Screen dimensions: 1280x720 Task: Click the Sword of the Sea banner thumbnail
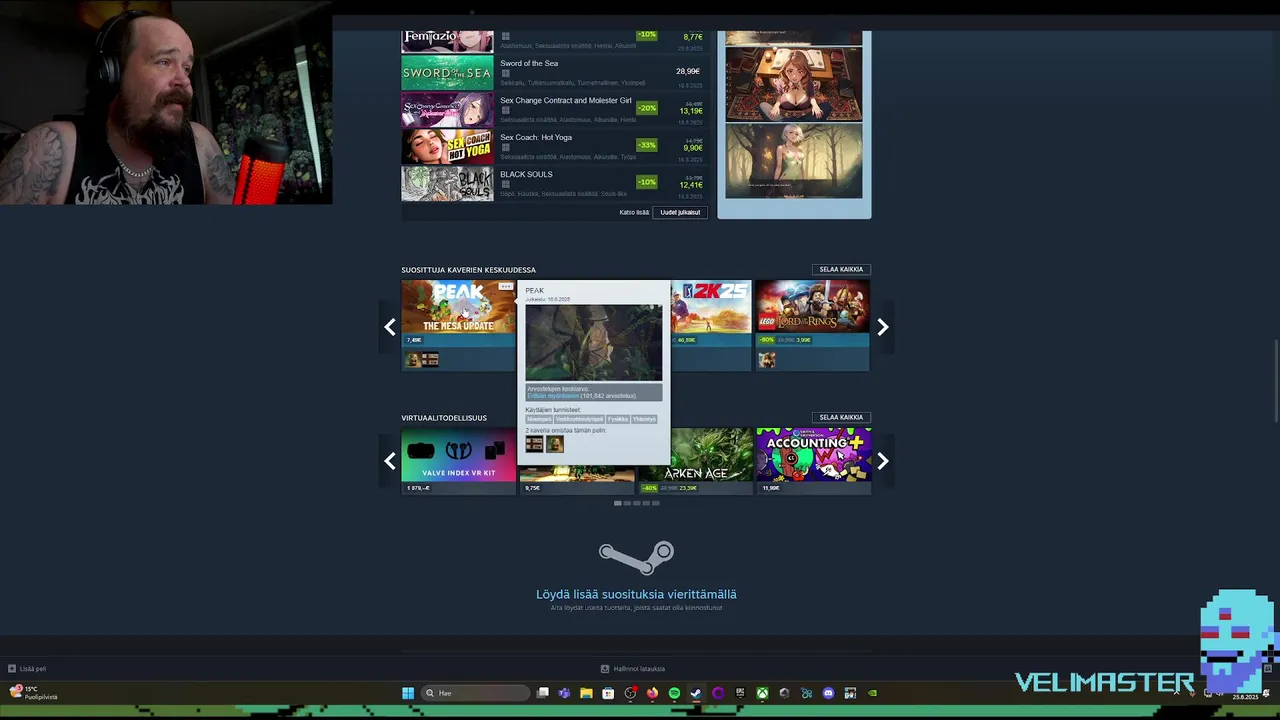pyautogui.click(x=447, y=73)
